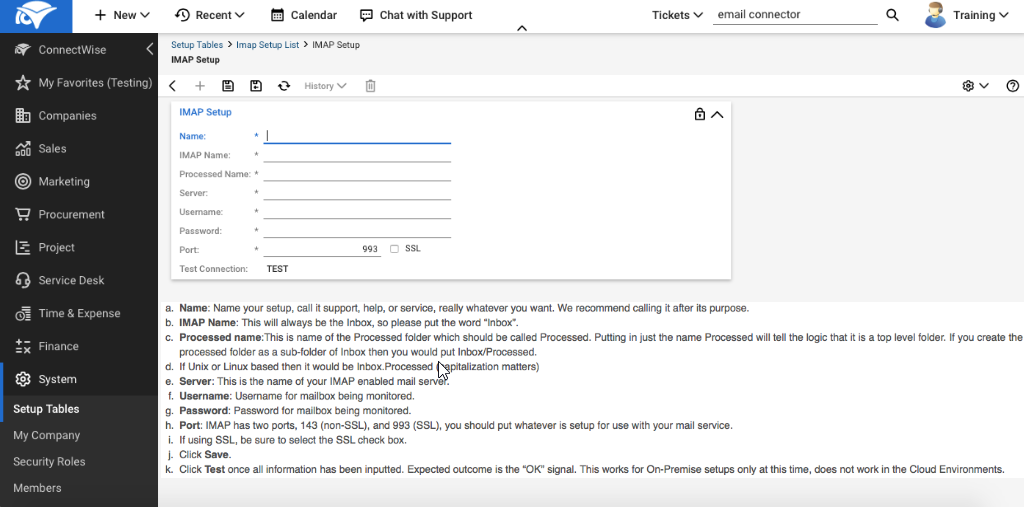Click the Imap Setup List breadcrumb link
Image resolution: width=1024 pixels, height=507 pixels.
click(268, 44)
